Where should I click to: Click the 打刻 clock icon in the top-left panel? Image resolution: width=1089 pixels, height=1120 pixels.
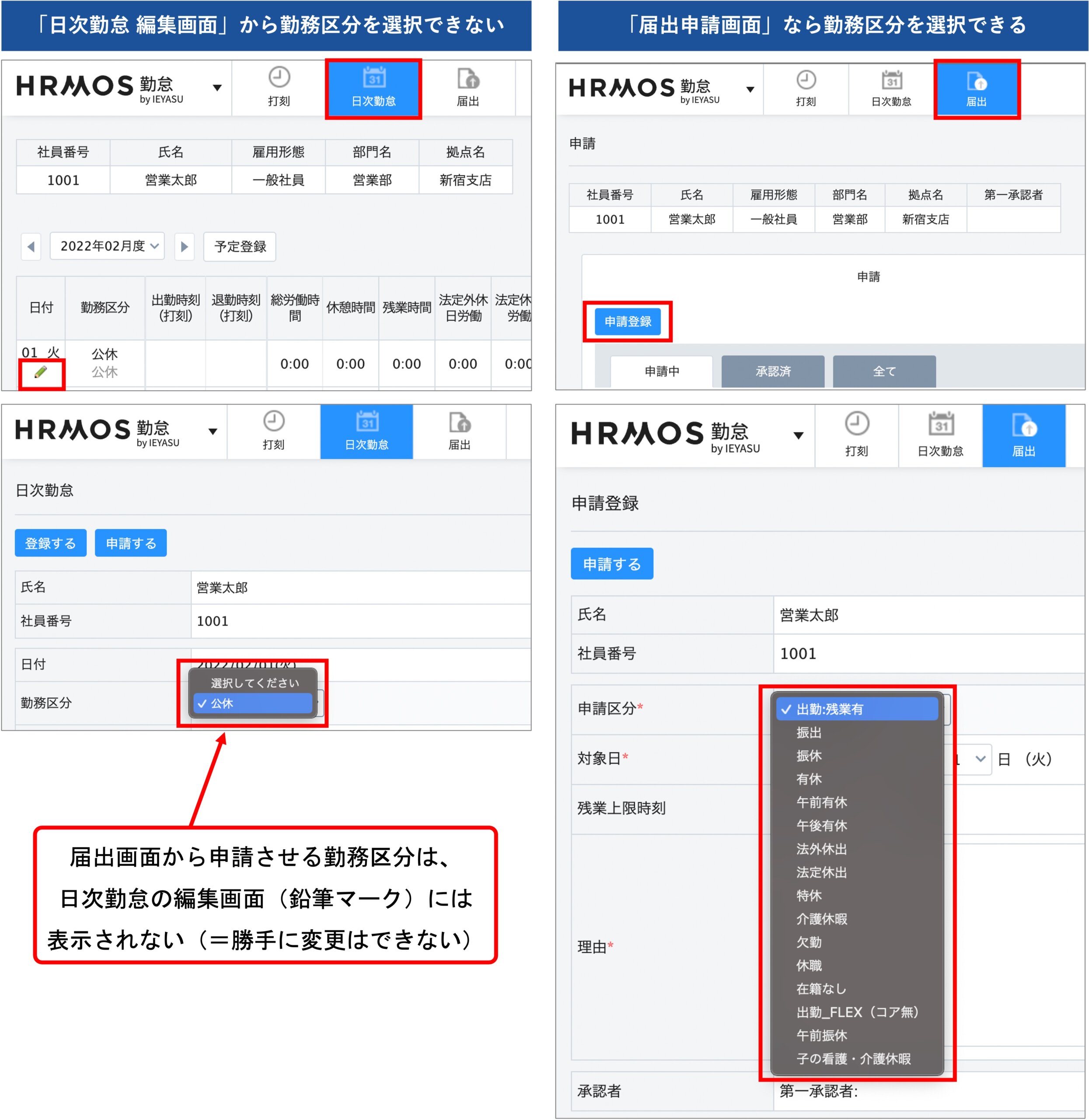(x=279, y=77)
